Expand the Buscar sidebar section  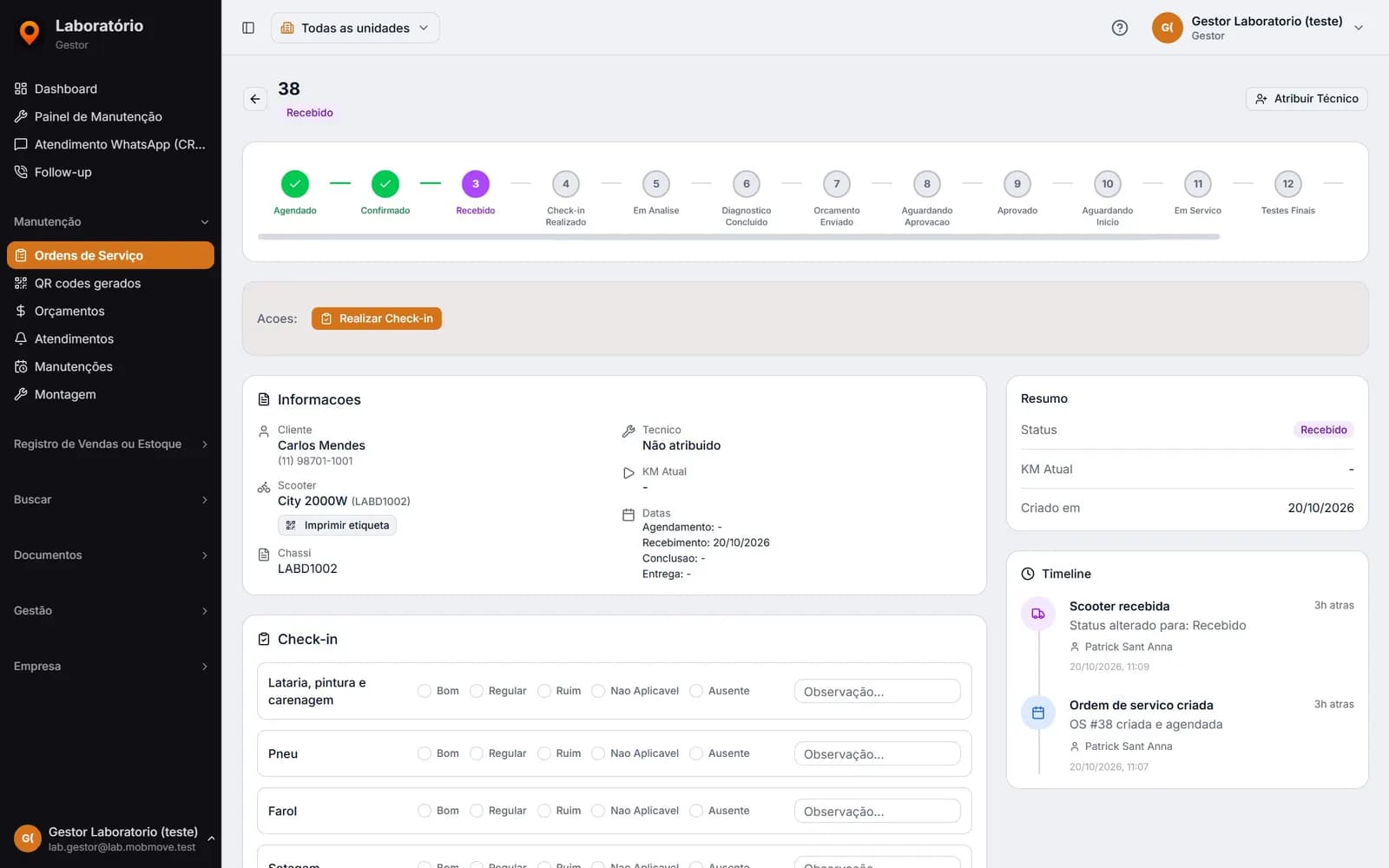coord(110,500)
